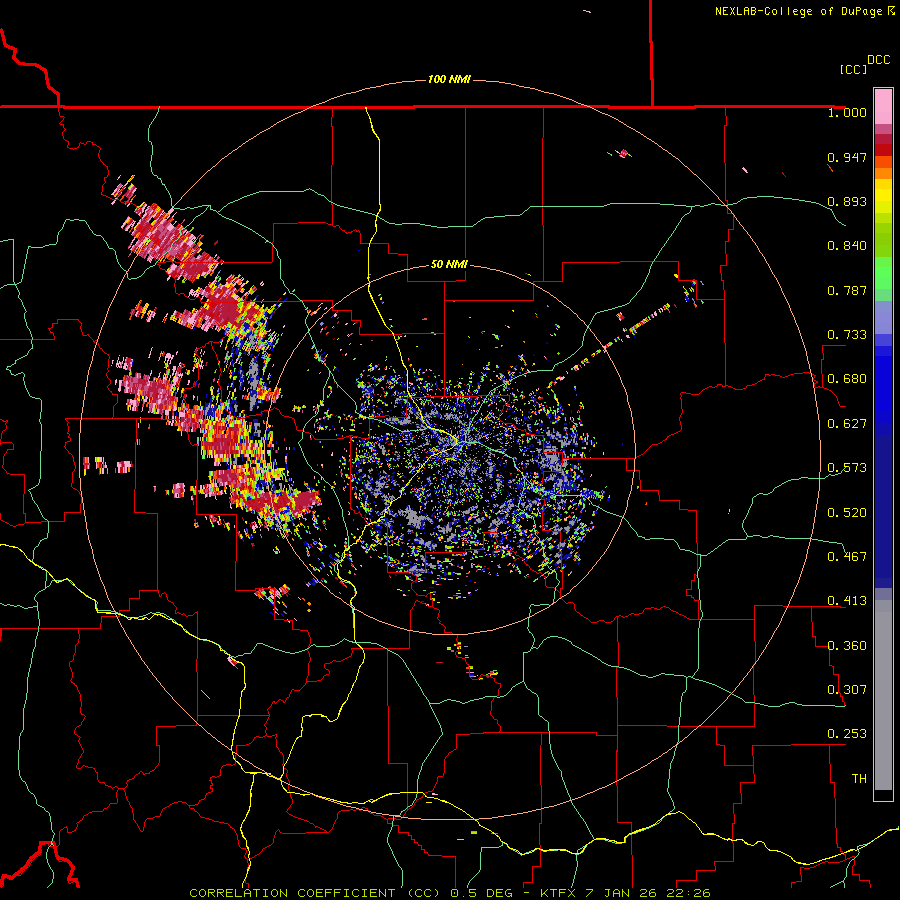Click the 50 NMI range ring label

point(449,264)
